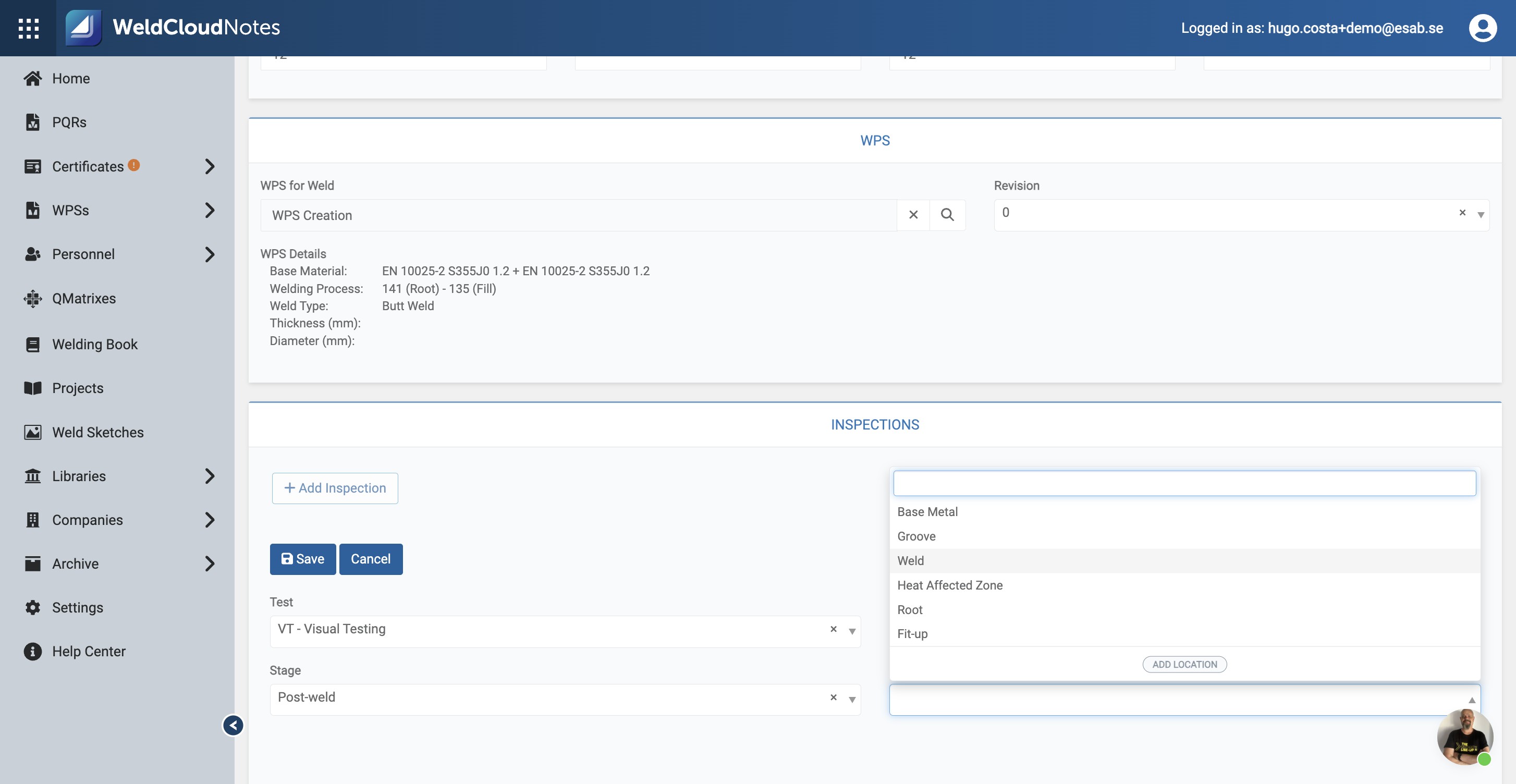Open the user account profile icon
1516x784 pixels.
(1483, 28)
